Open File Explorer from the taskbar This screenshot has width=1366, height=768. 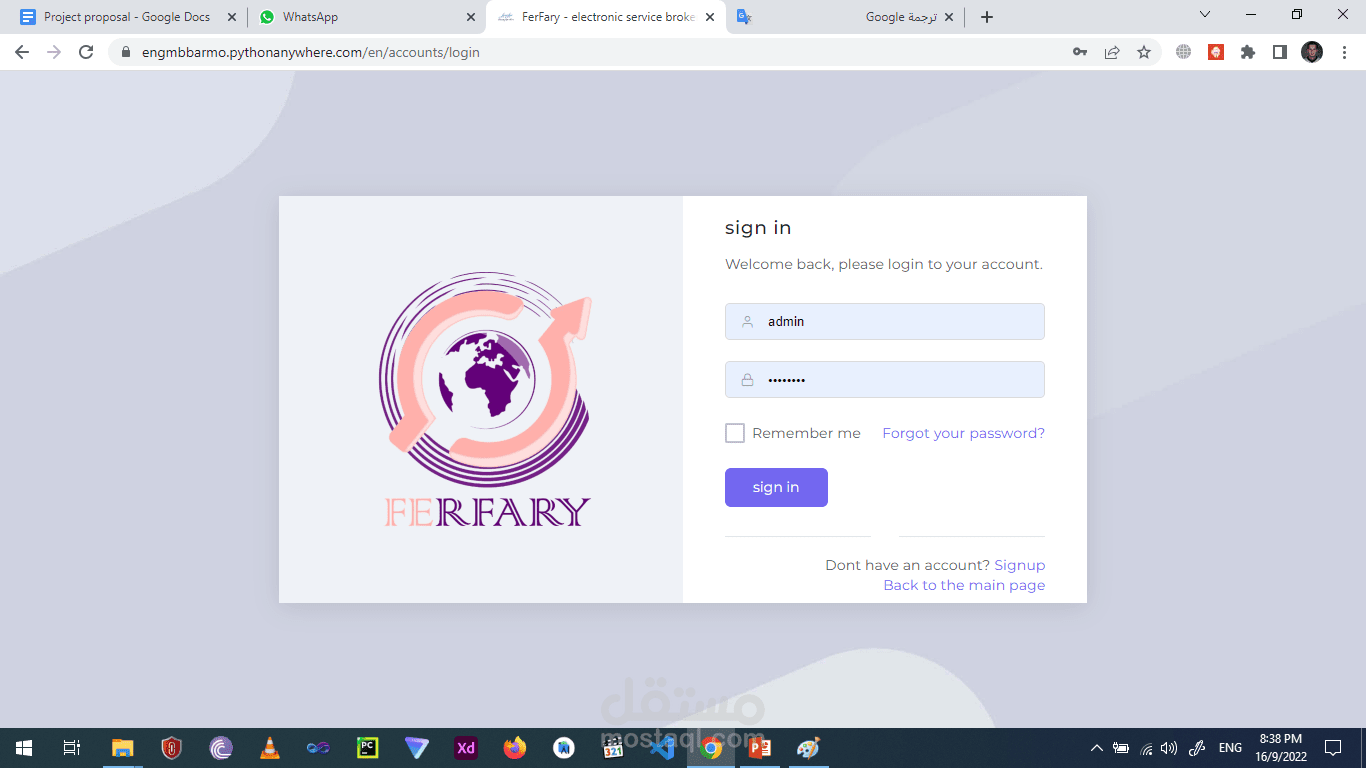click(122, 747)
